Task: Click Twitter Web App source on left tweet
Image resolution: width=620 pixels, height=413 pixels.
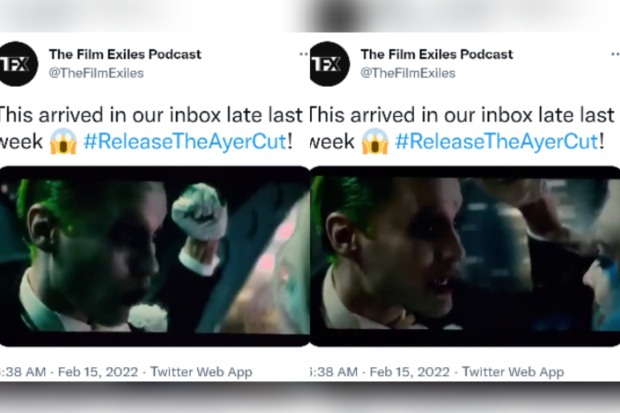Action: click(x=201, y=372)
